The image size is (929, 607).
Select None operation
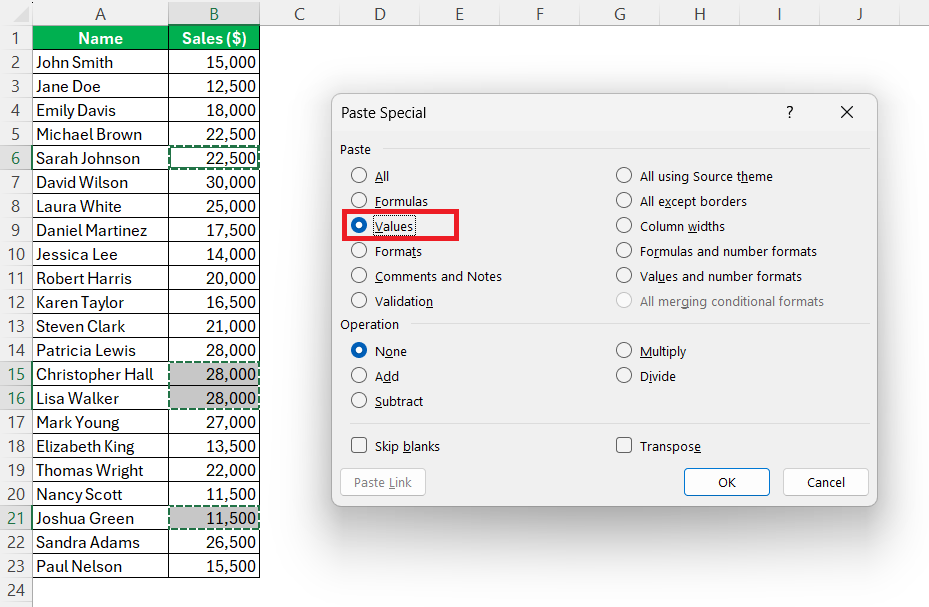(379, 351)
